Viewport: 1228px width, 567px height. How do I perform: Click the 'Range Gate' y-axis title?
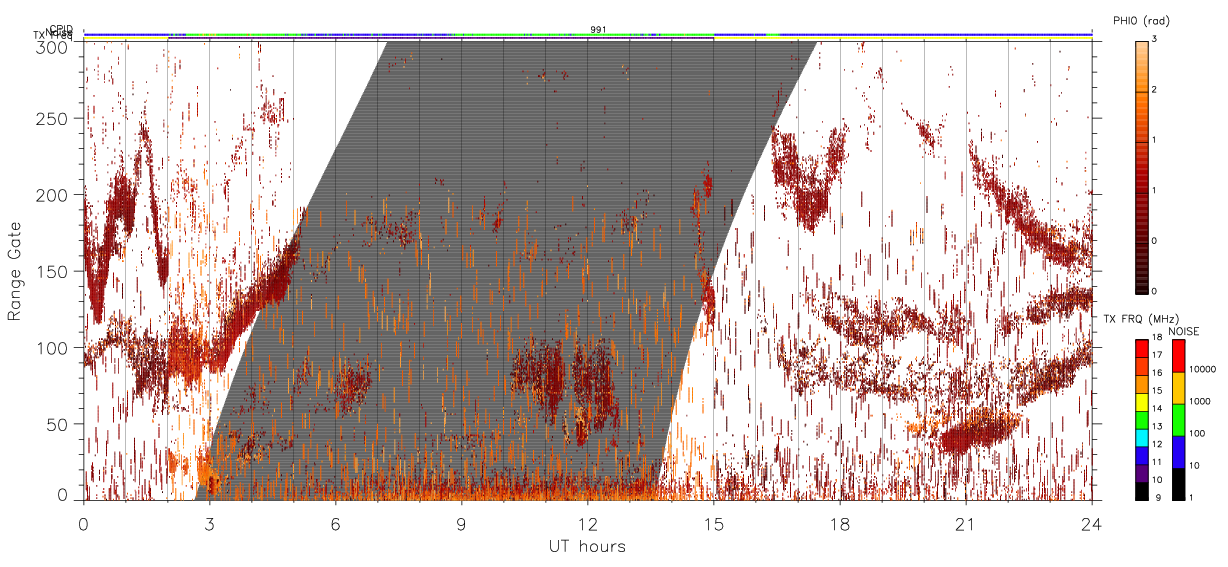(15, 271)
